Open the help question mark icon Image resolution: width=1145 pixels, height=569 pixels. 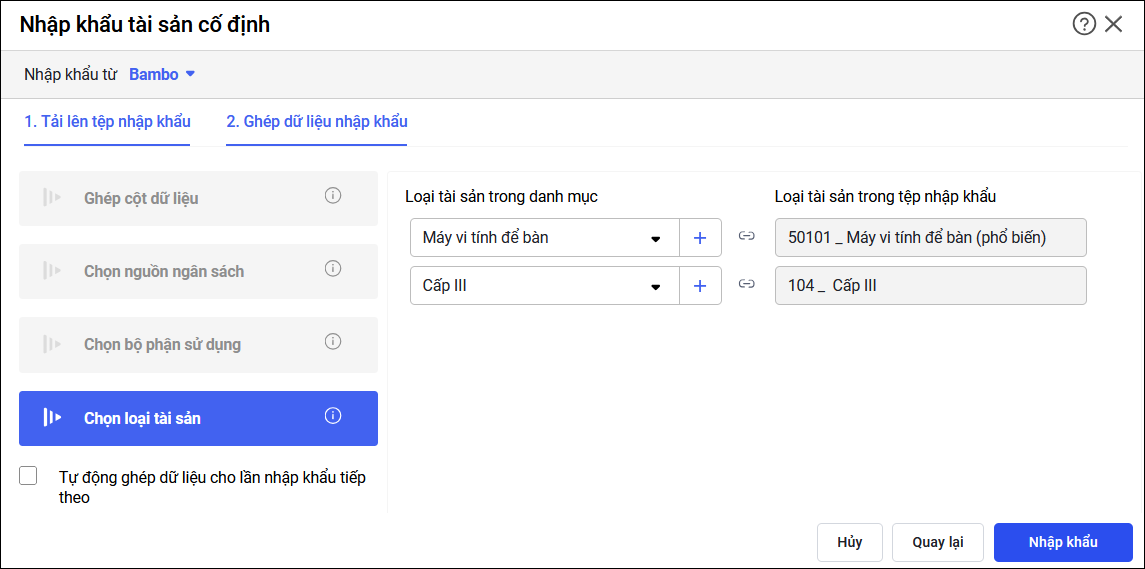coord(1084,24)
